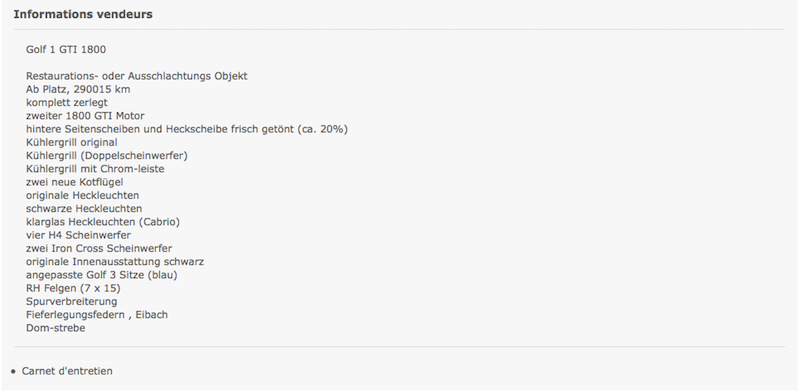Select the Kühlergrill original line
The height and width of the screenshot is (392, 800).
tap(71, 142)
